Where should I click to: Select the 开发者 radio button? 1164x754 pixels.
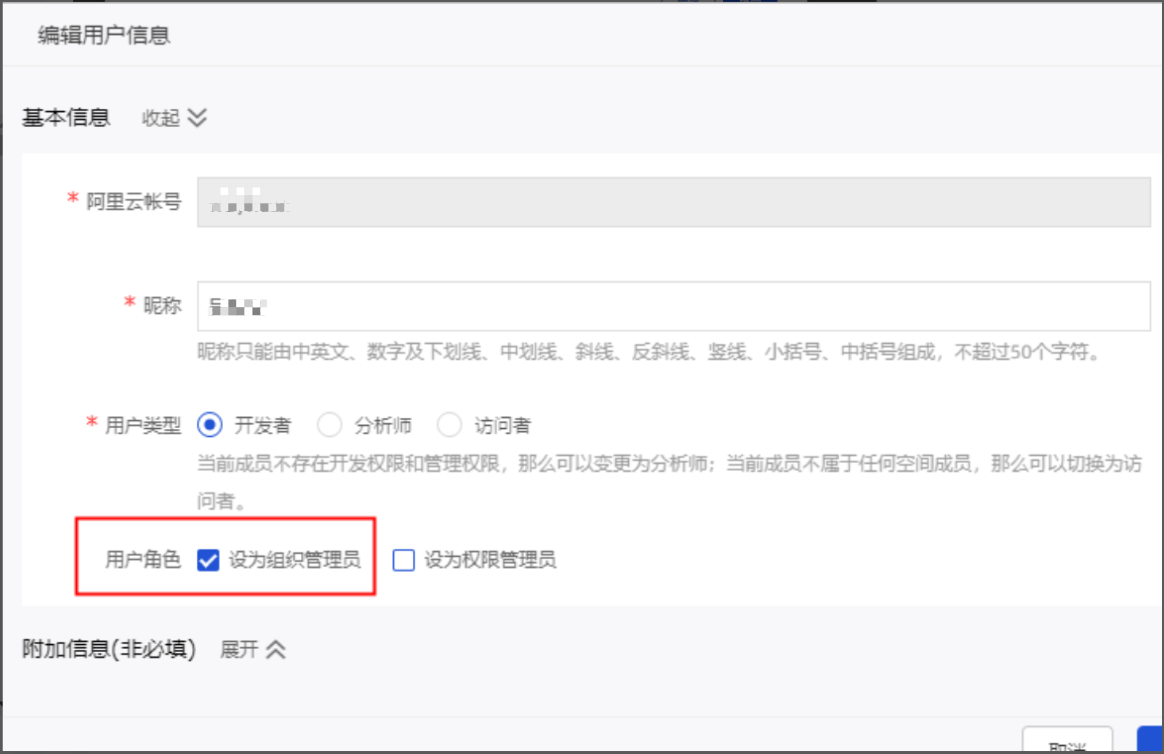(x=210, y=425)
